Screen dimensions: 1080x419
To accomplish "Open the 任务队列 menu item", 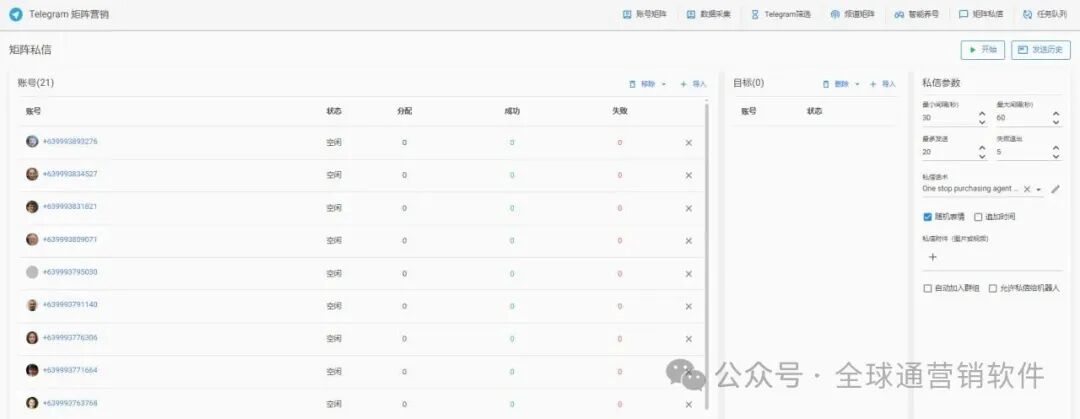I will 1046,14.
